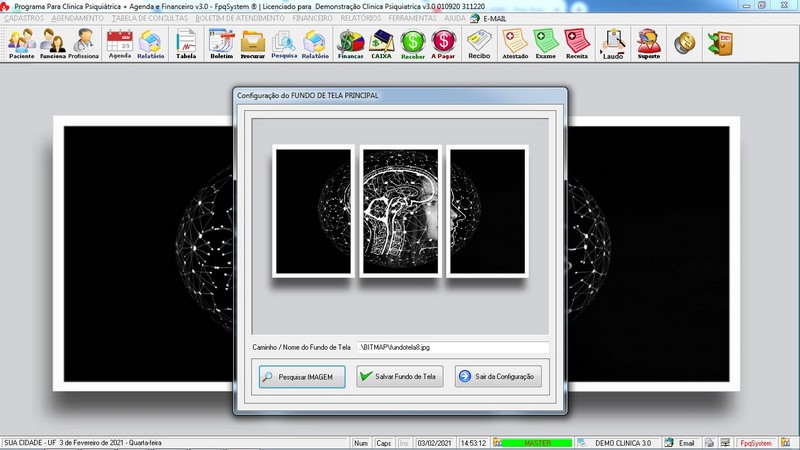
Task: Click the Num indicator in status bar
Action: 361,443
